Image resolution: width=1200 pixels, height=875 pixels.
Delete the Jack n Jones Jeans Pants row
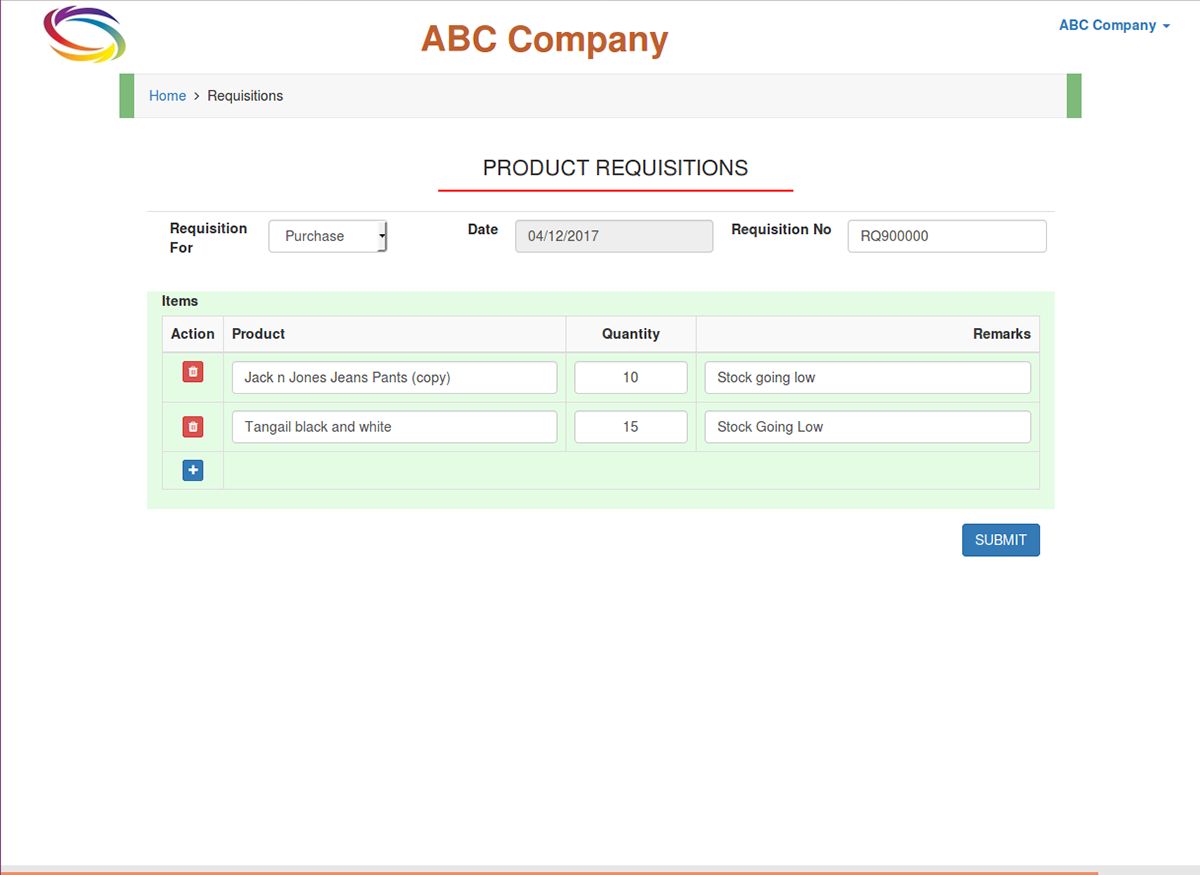click(x=193, y=372)
